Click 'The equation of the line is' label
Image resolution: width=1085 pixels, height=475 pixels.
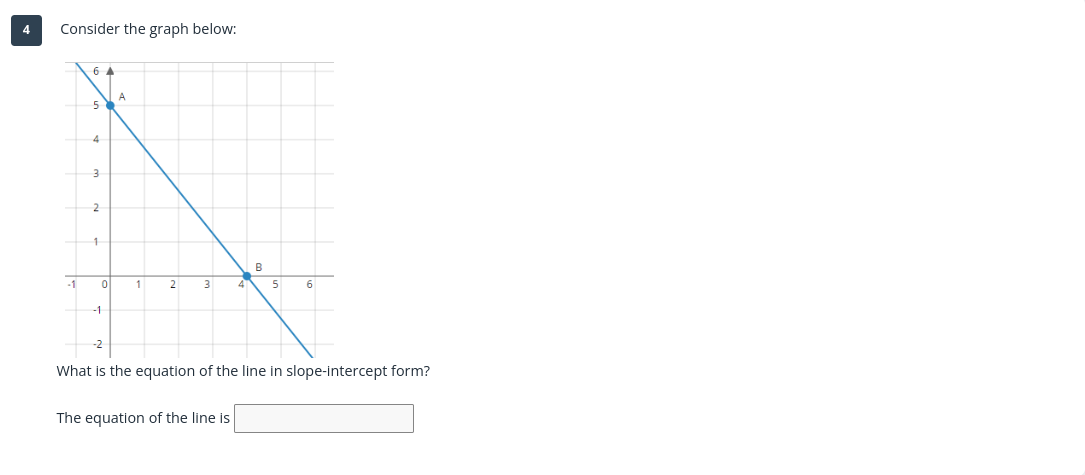[143, 418]
